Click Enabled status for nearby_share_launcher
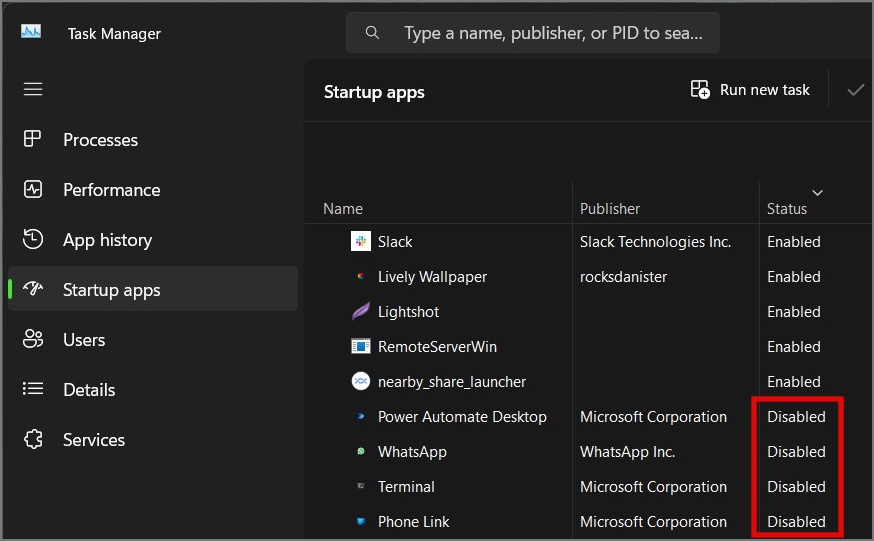Viewport: 874px width, 541px height. tap(794, 382)
